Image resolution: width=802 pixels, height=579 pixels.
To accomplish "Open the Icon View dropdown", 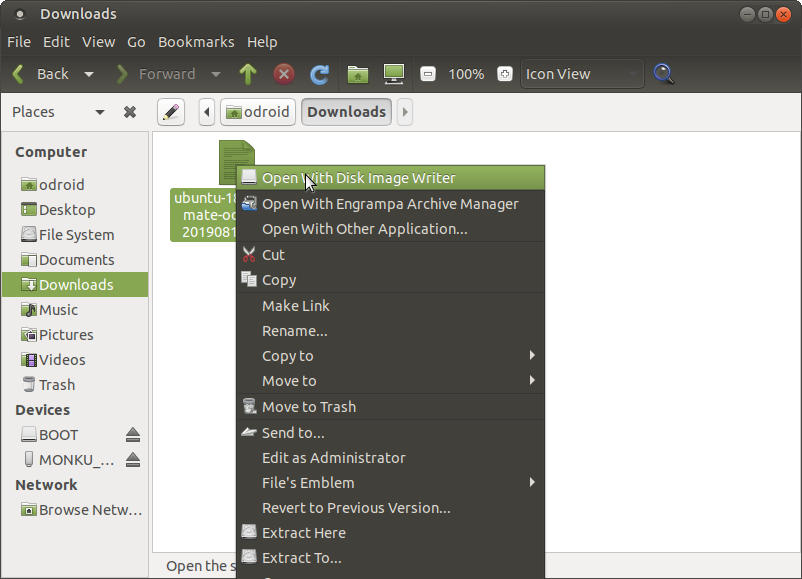I will 582,74.
